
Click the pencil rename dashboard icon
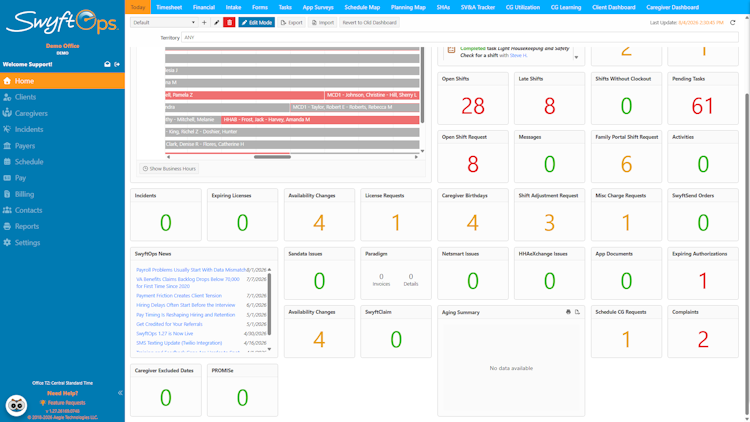(217, 22)
